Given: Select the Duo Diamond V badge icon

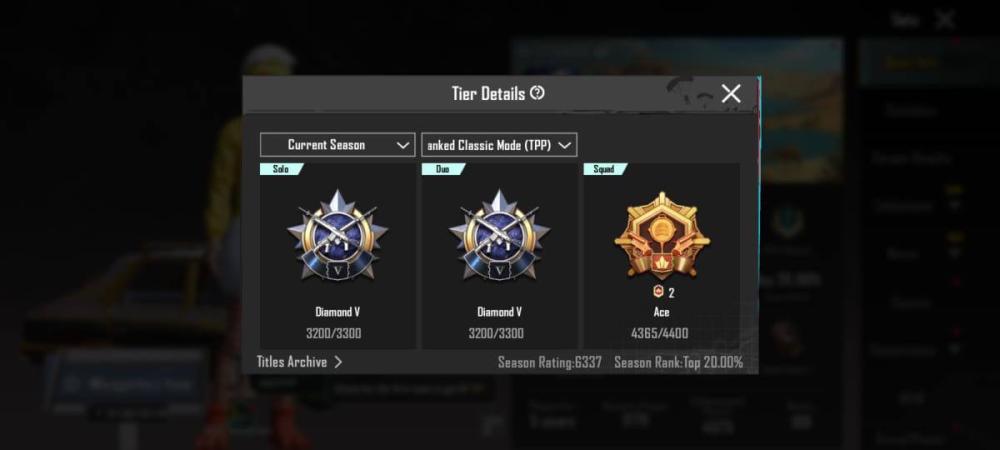Looking at the screenshot, I should (x=499, y=235).
